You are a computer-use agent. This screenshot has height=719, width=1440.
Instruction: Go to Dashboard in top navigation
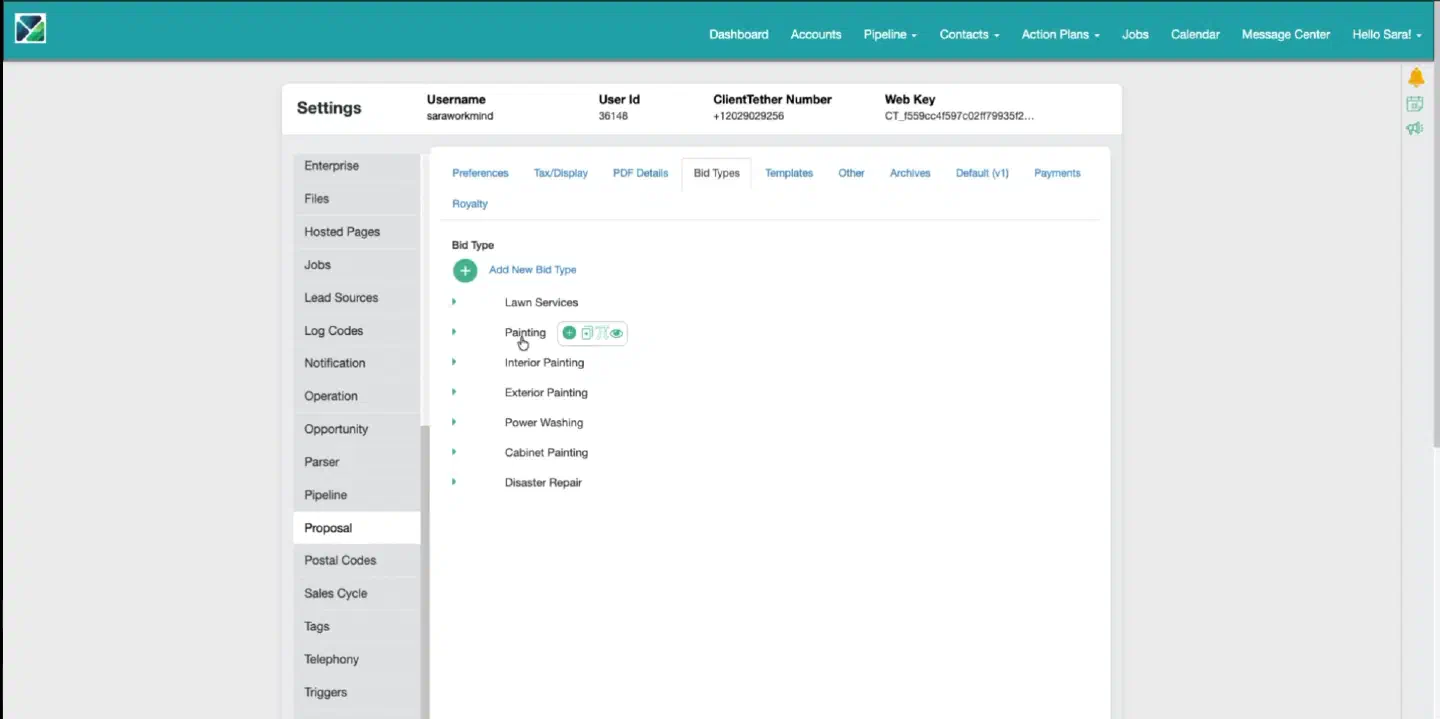coord(739,34)
